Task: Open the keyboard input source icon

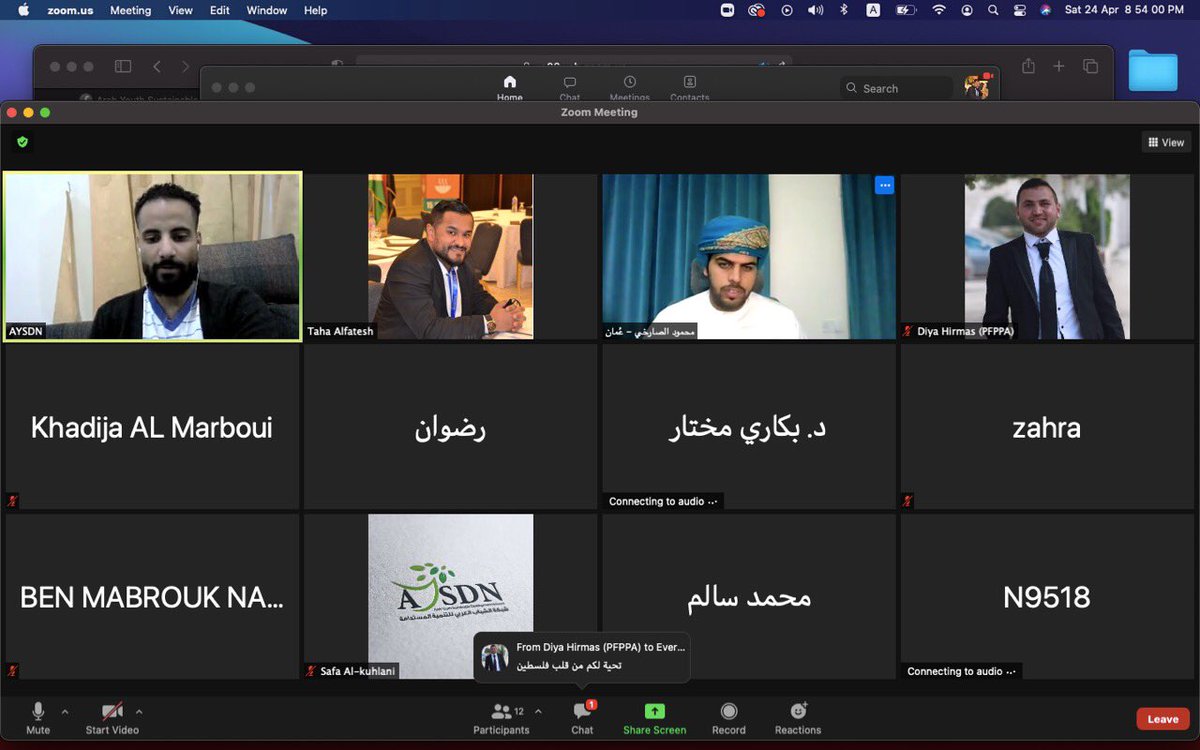Action: tap(873, 10)
